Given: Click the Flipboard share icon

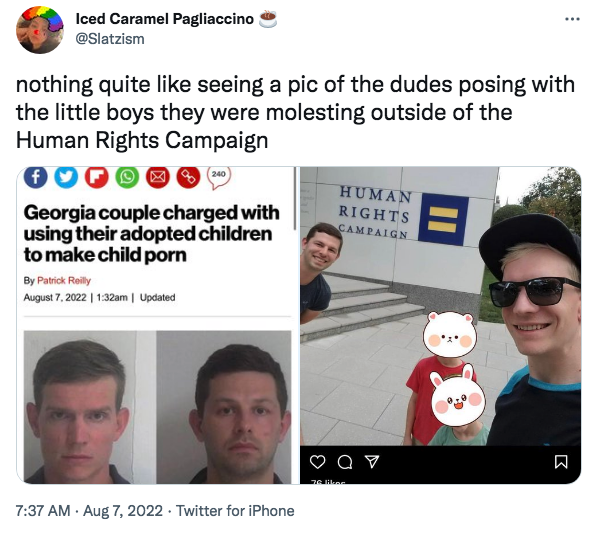Looking at the screenshot, I should (x=96, y=177).
